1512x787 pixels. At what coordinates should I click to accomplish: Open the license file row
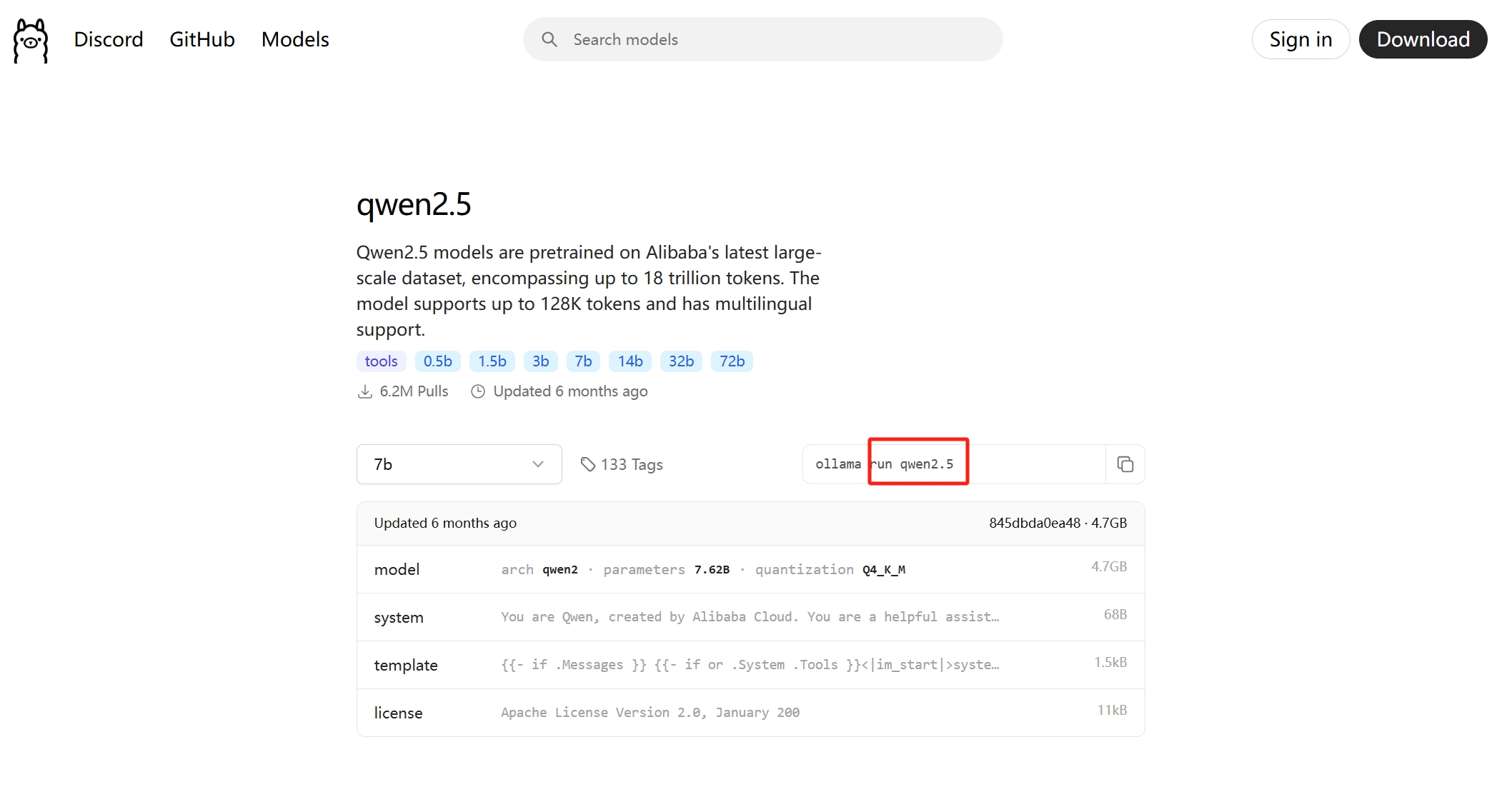click(750, 713)
